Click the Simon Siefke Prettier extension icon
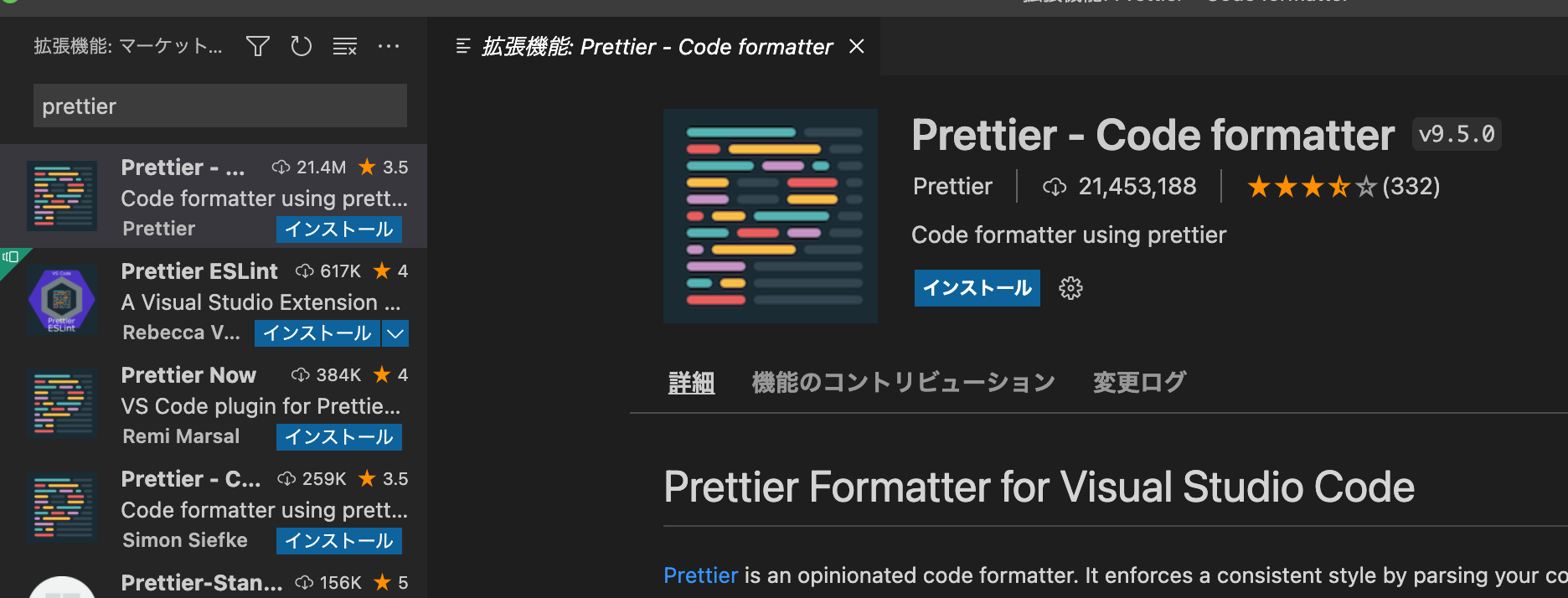The image size is (1568, 598). pos(62,508)
